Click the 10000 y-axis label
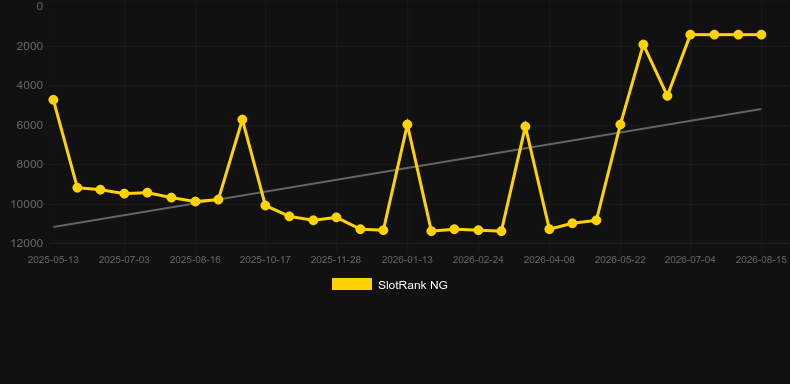The image size is (790, 384). click(27, 204)
